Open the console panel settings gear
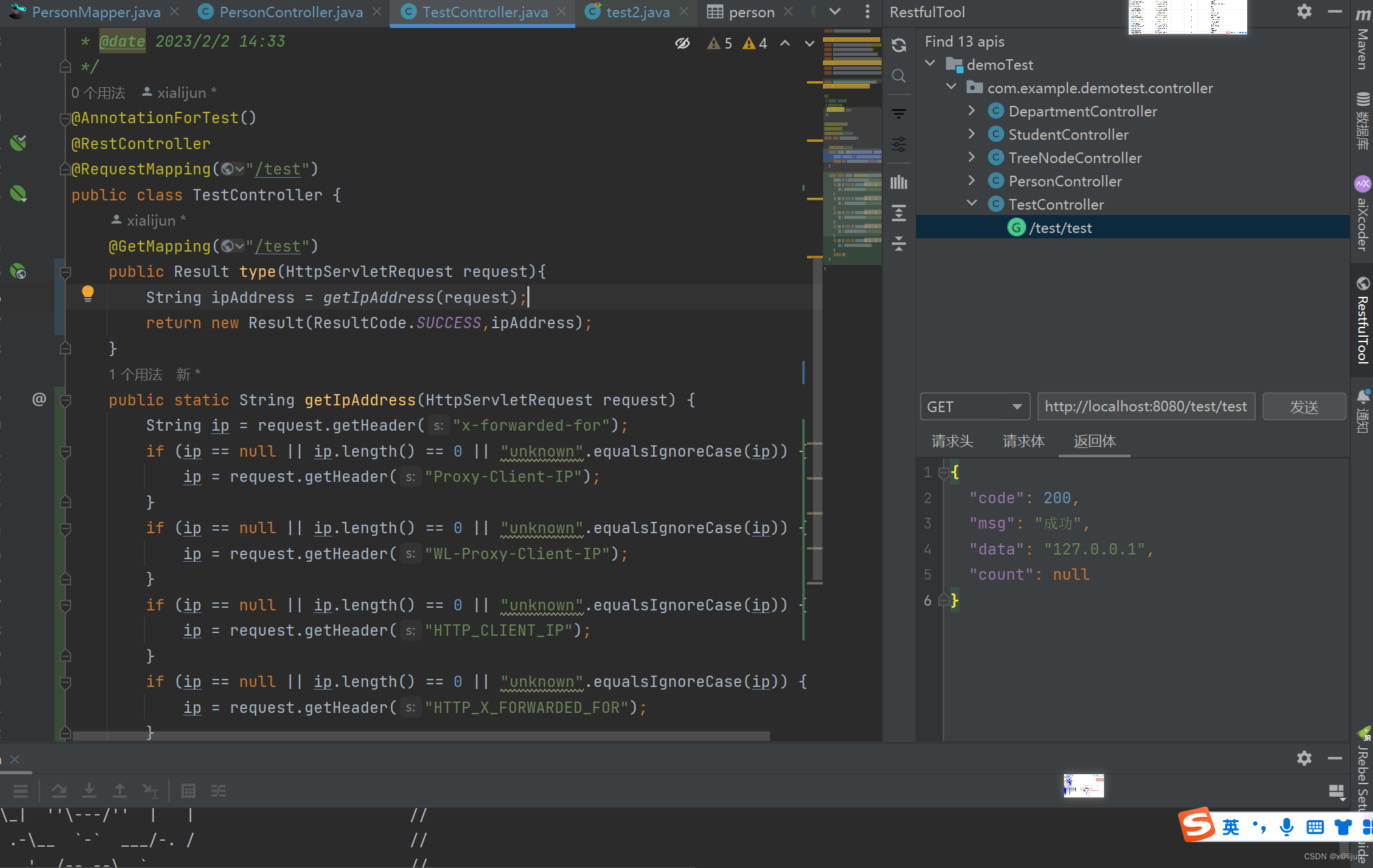The image size is (1373, 868). tap(1304, 758)
